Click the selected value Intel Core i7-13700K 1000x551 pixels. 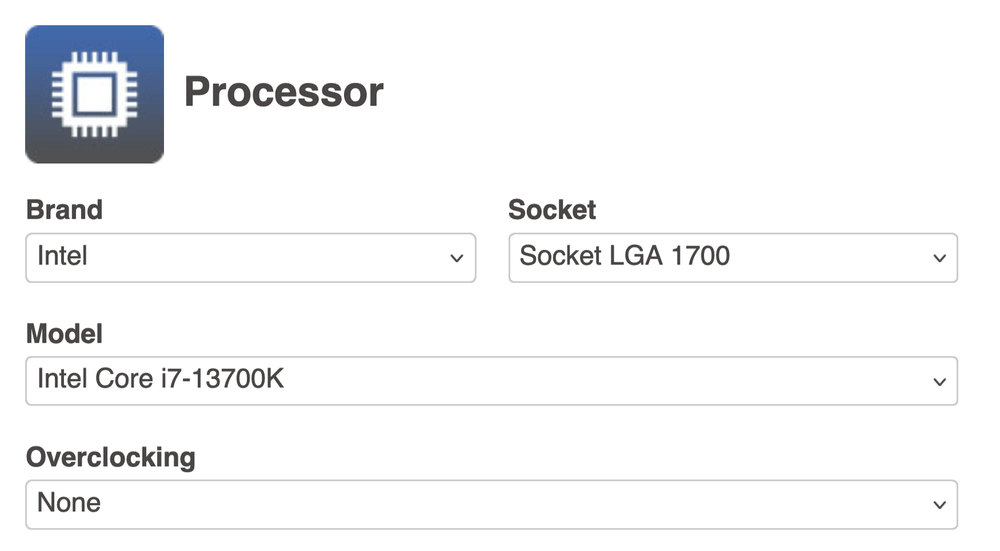(x=161, y=380)
